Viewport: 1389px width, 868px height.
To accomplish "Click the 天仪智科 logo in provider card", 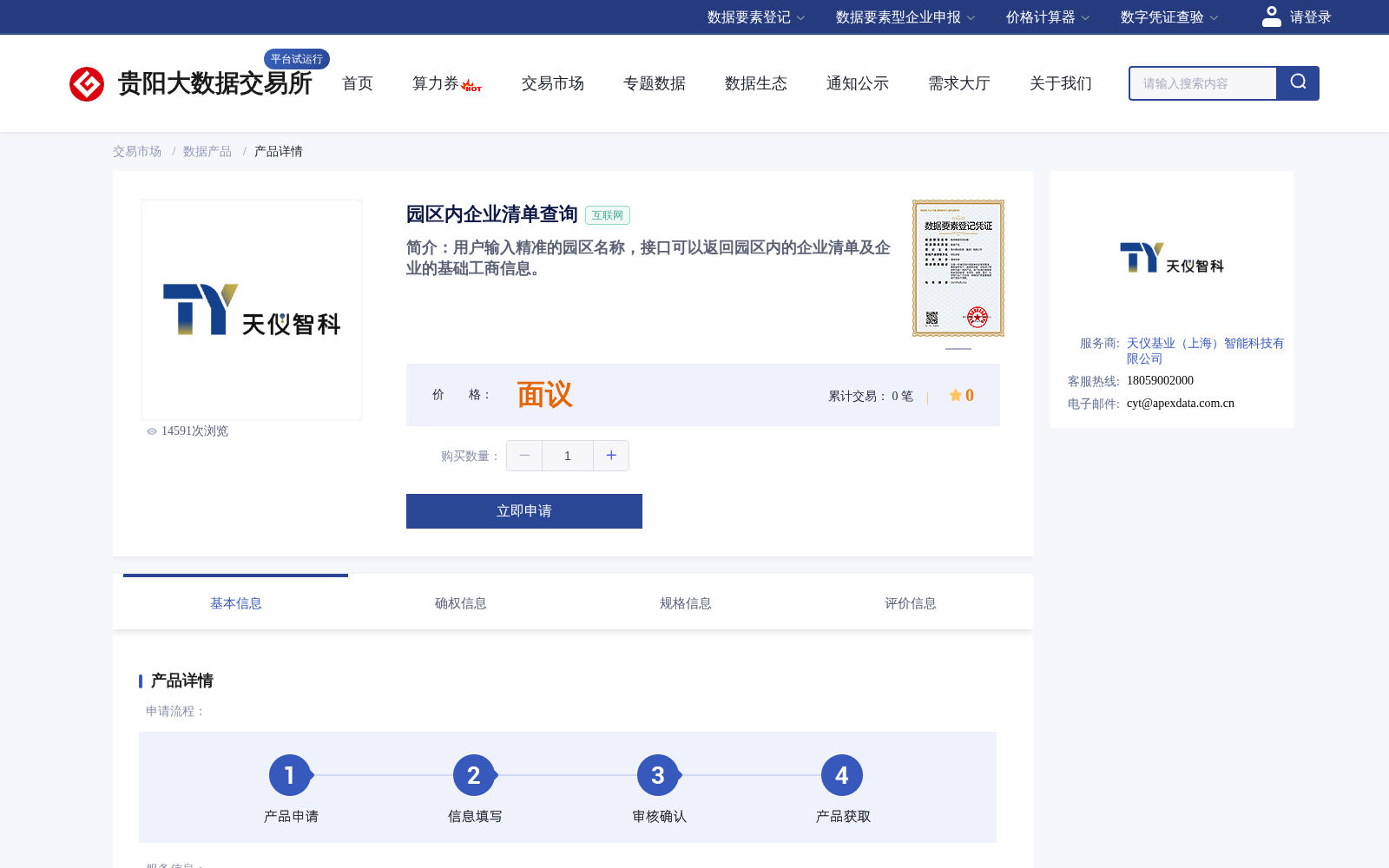I will [x=1172, y=258].
